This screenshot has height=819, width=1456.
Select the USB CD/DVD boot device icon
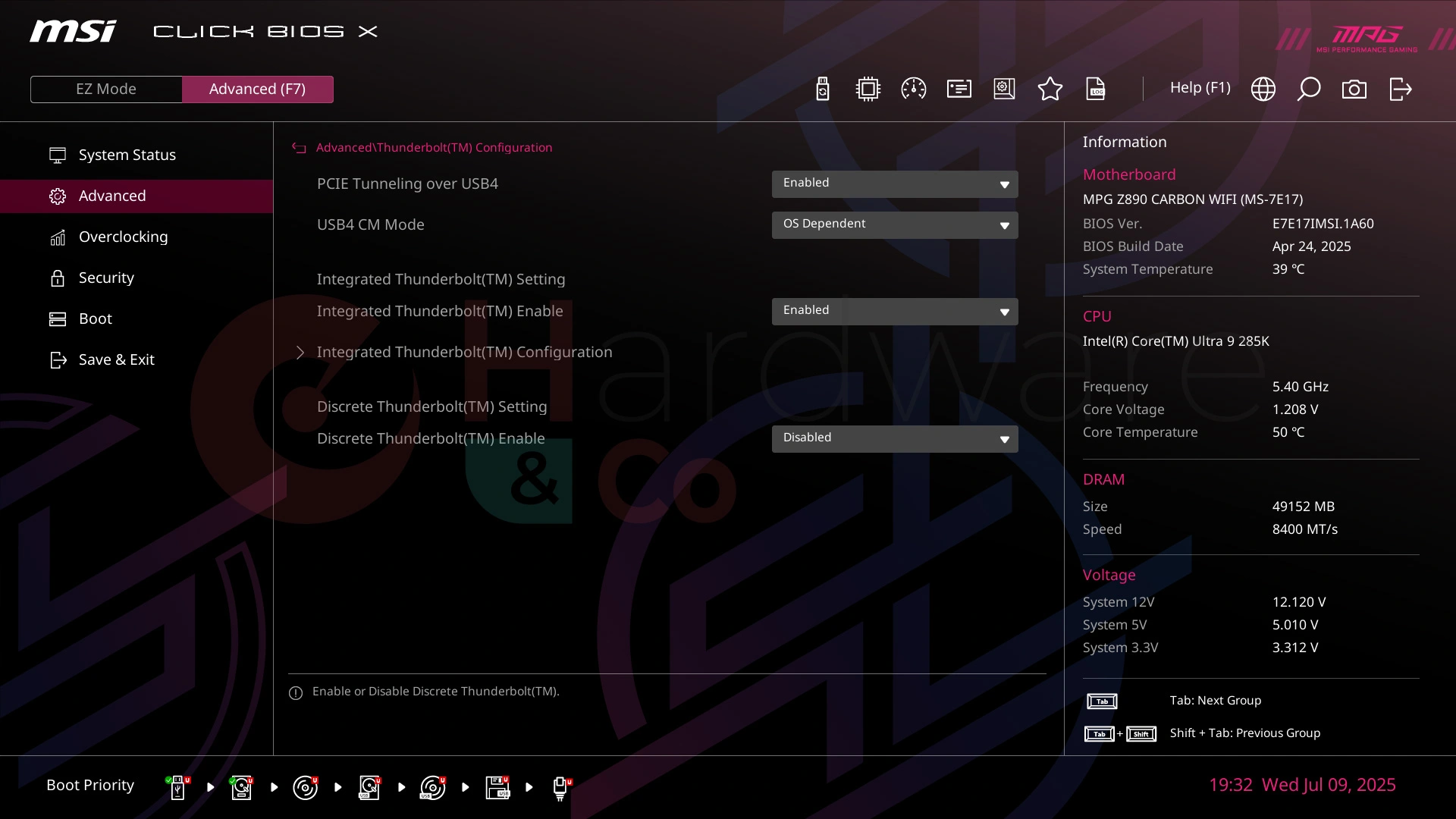tap(433, 787)
